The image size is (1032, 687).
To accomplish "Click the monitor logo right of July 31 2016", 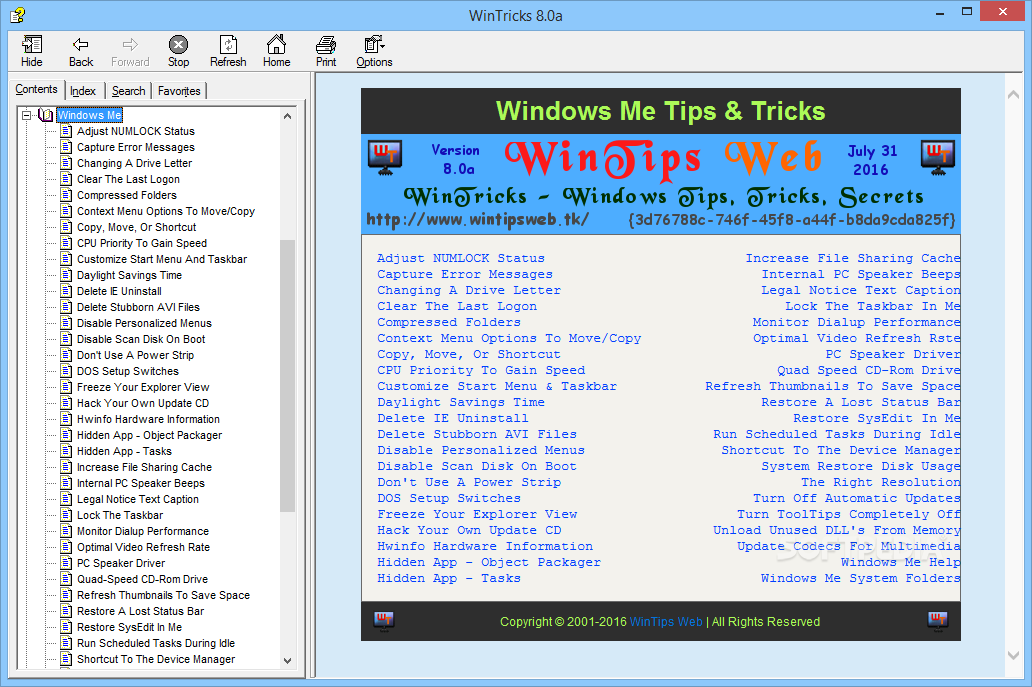I will (x=938, y=159).
